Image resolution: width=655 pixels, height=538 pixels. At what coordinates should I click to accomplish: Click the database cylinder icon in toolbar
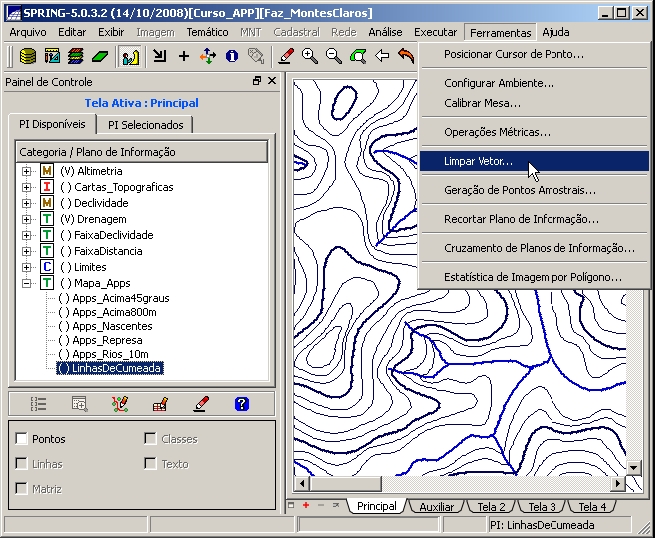tap(29, 56)
